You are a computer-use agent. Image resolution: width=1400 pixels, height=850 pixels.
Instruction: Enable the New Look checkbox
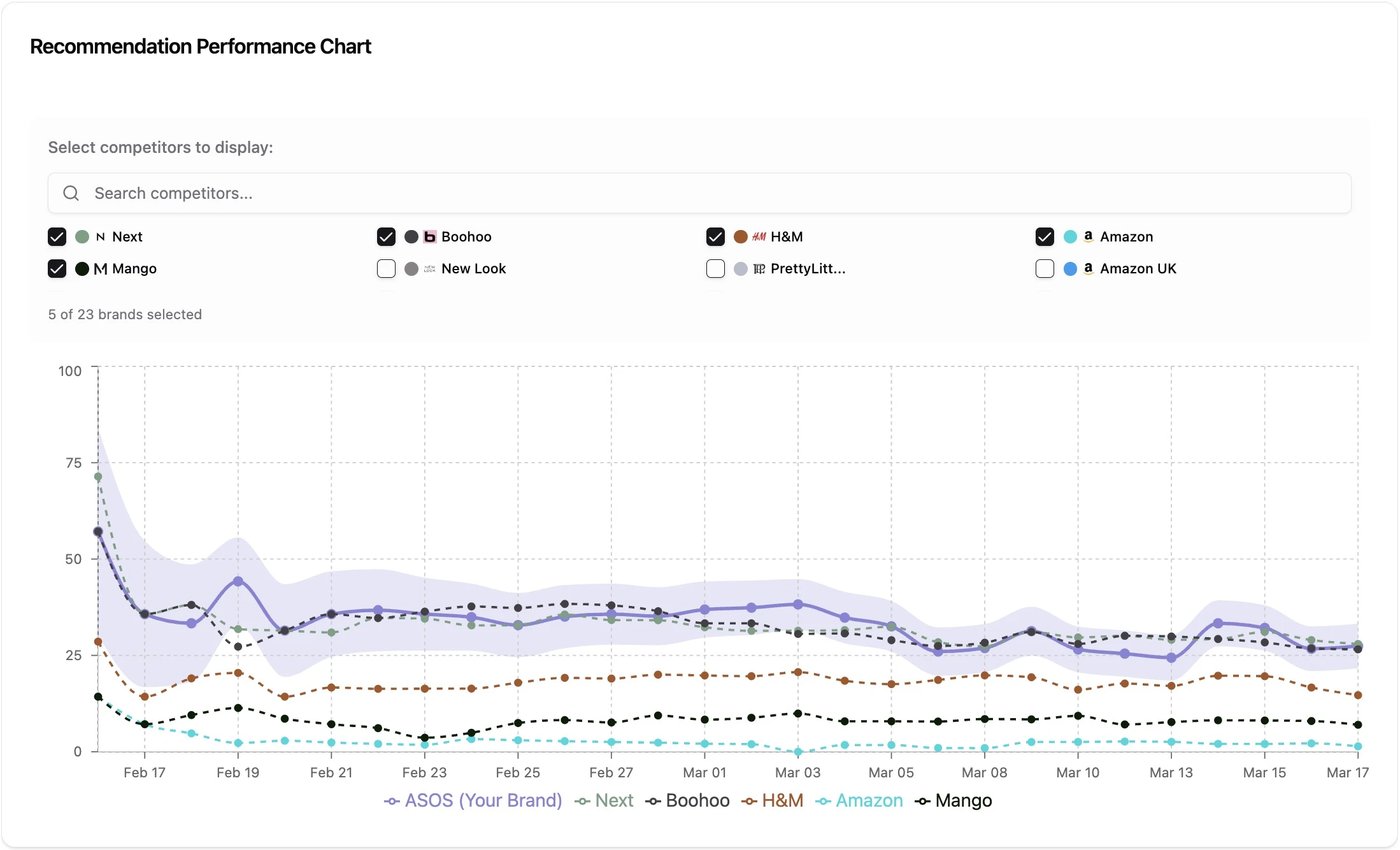[386, 269]
